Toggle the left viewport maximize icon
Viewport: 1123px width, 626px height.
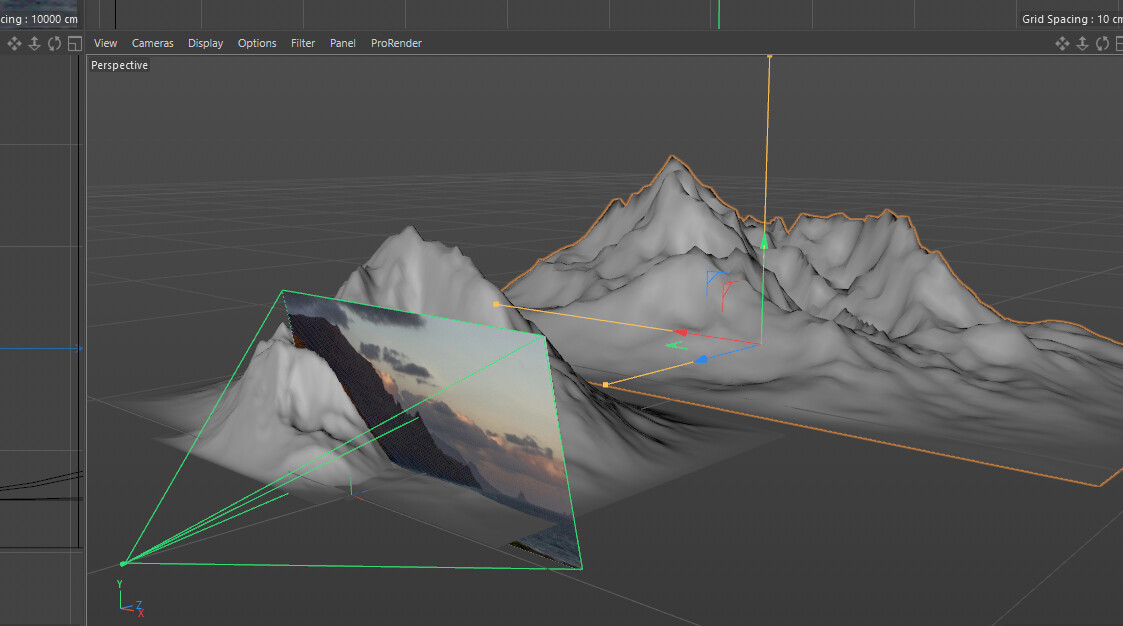[74, 44]
